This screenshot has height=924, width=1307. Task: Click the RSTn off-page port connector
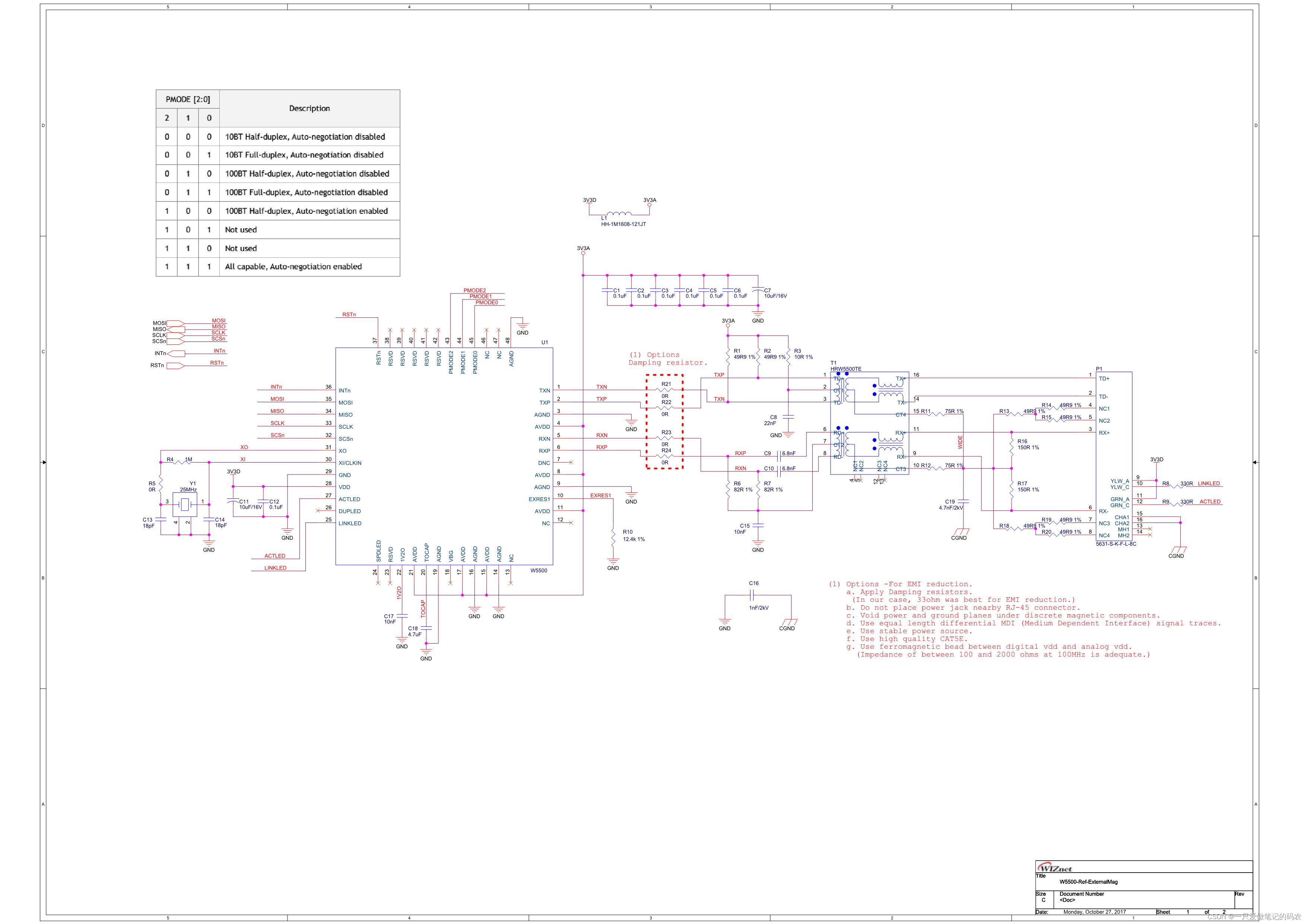(175, 365)
